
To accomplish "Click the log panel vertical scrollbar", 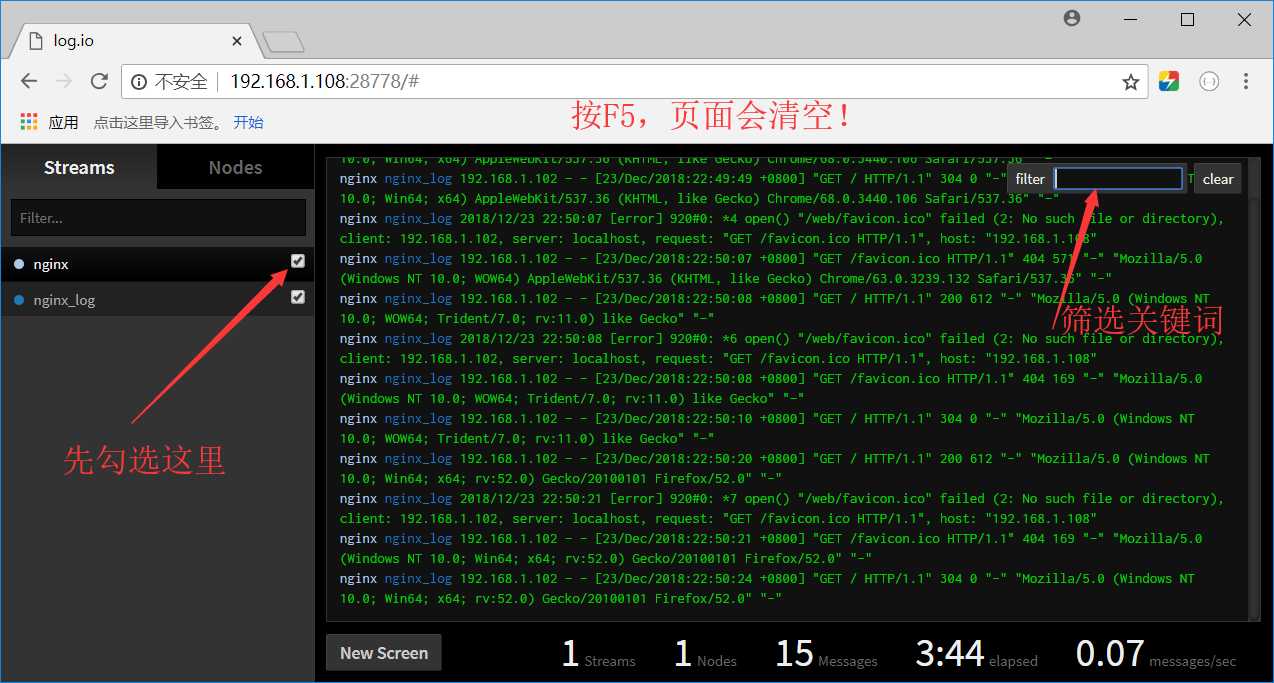I will (x=1255, y=388).
